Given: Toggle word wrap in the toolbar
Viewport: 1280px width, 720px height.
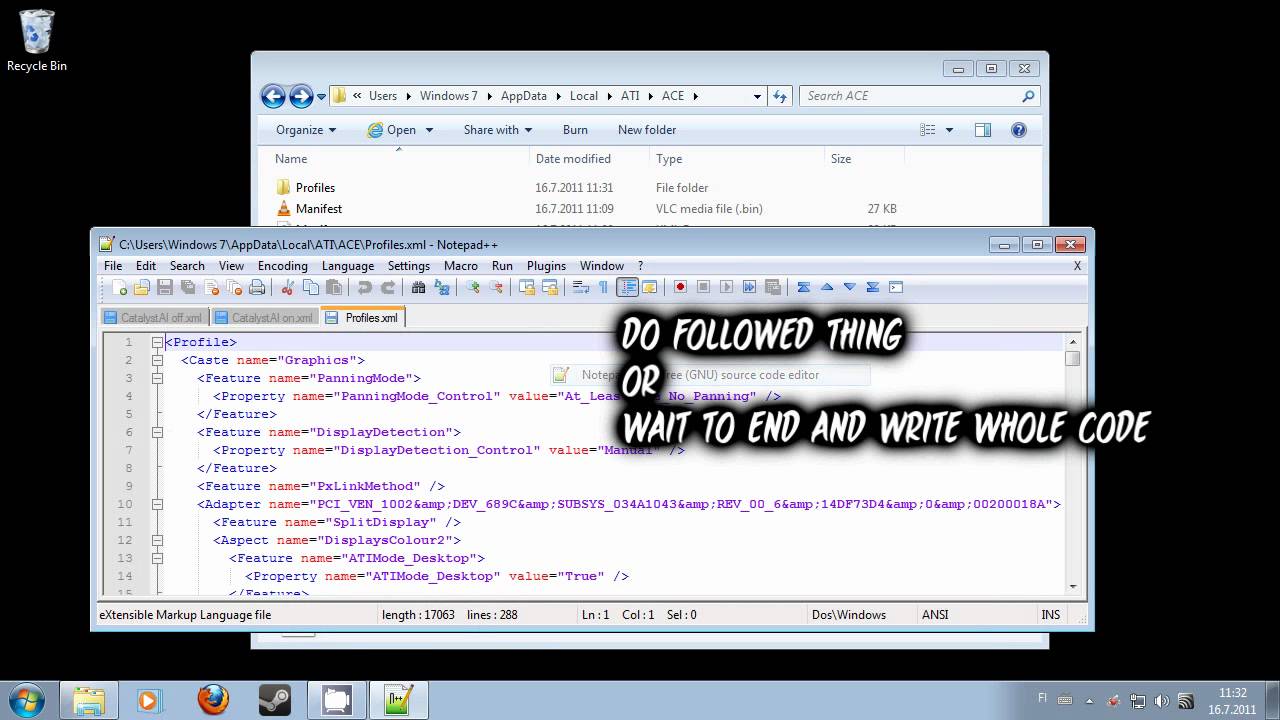Looking at the screenshot, I should (x=580, y=287).
